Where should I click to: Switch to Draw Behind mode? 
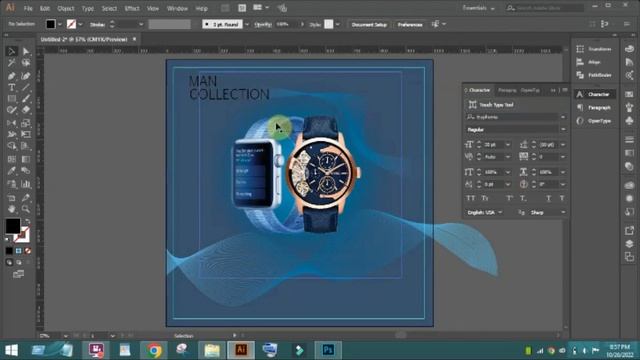coord(19,262)
